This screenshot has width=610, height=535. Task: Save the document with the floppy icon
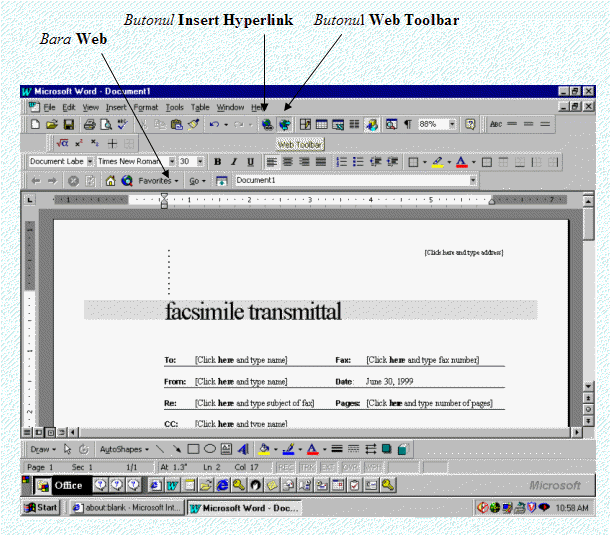point(69,125)
